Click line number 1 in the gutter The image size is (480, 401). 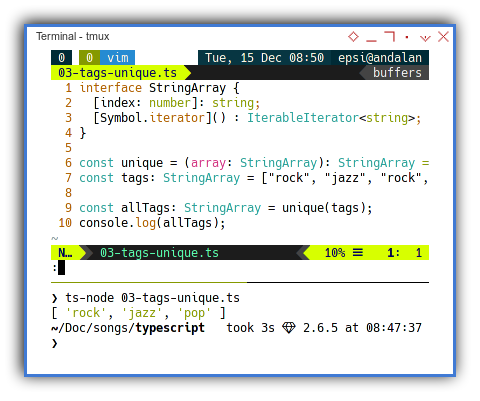(68, 88)
